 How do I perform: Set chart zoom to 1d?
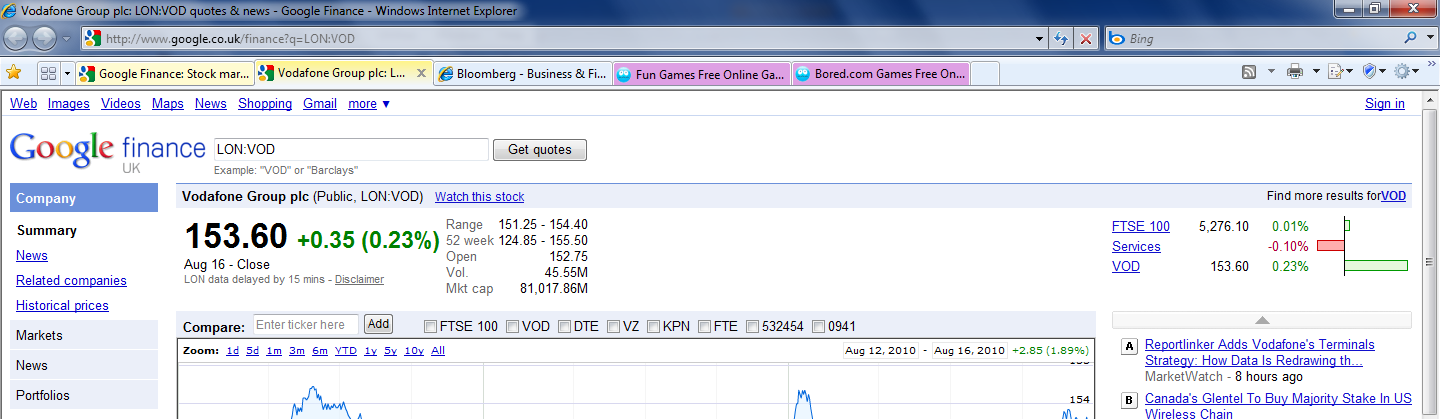232,351
